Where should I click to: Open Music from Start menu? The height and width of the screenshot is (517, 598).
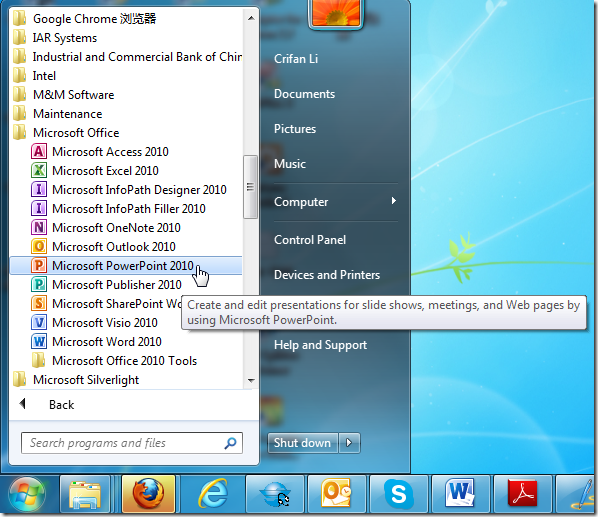(x=290, y=164)
